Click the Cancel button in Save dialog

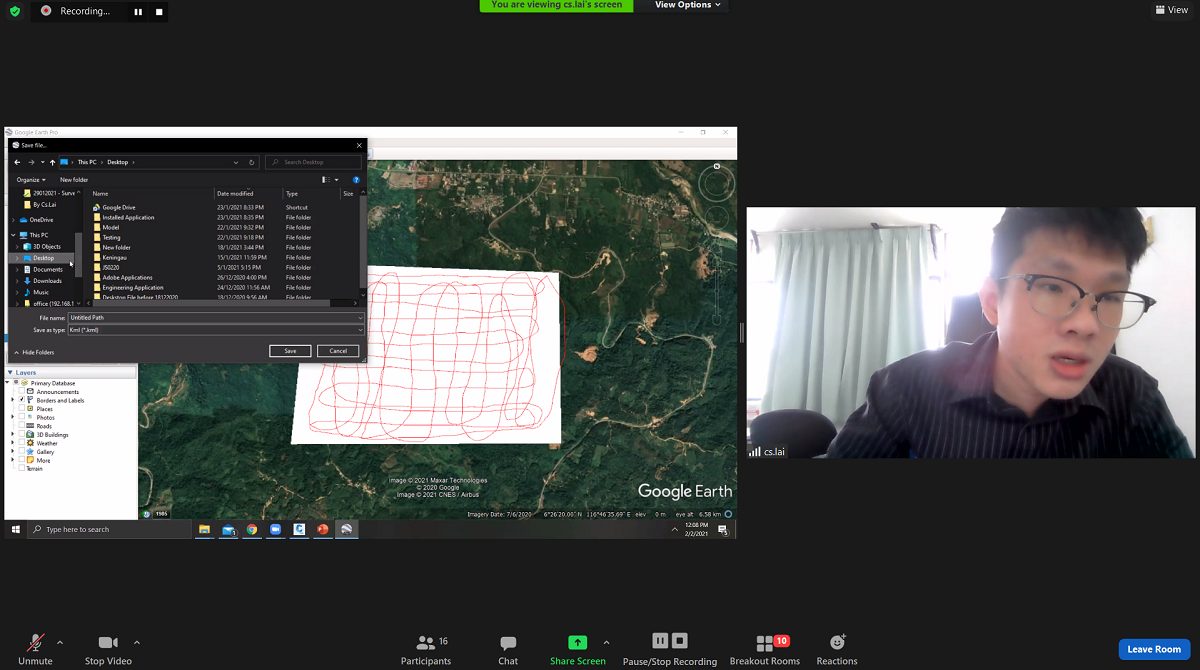(x=338, y=351)
